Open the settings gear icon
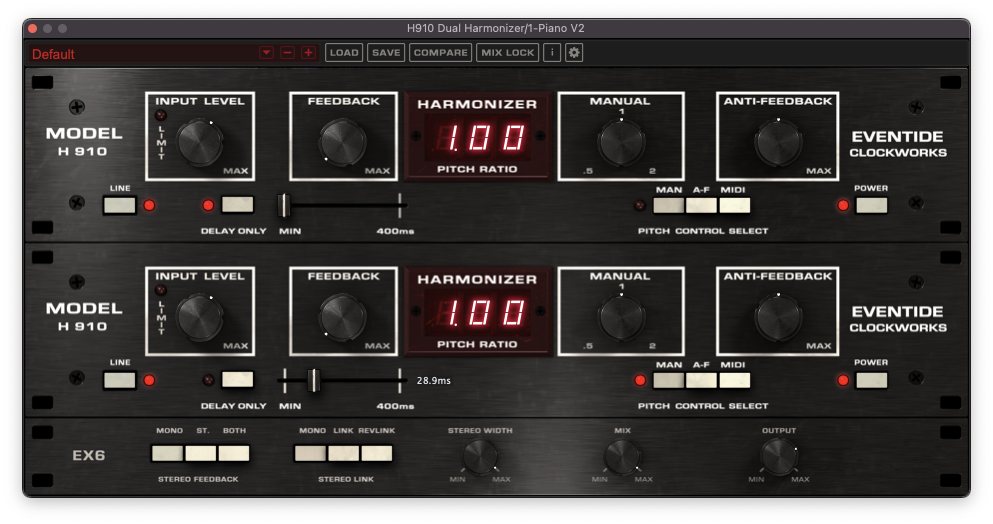 [574, 53]
